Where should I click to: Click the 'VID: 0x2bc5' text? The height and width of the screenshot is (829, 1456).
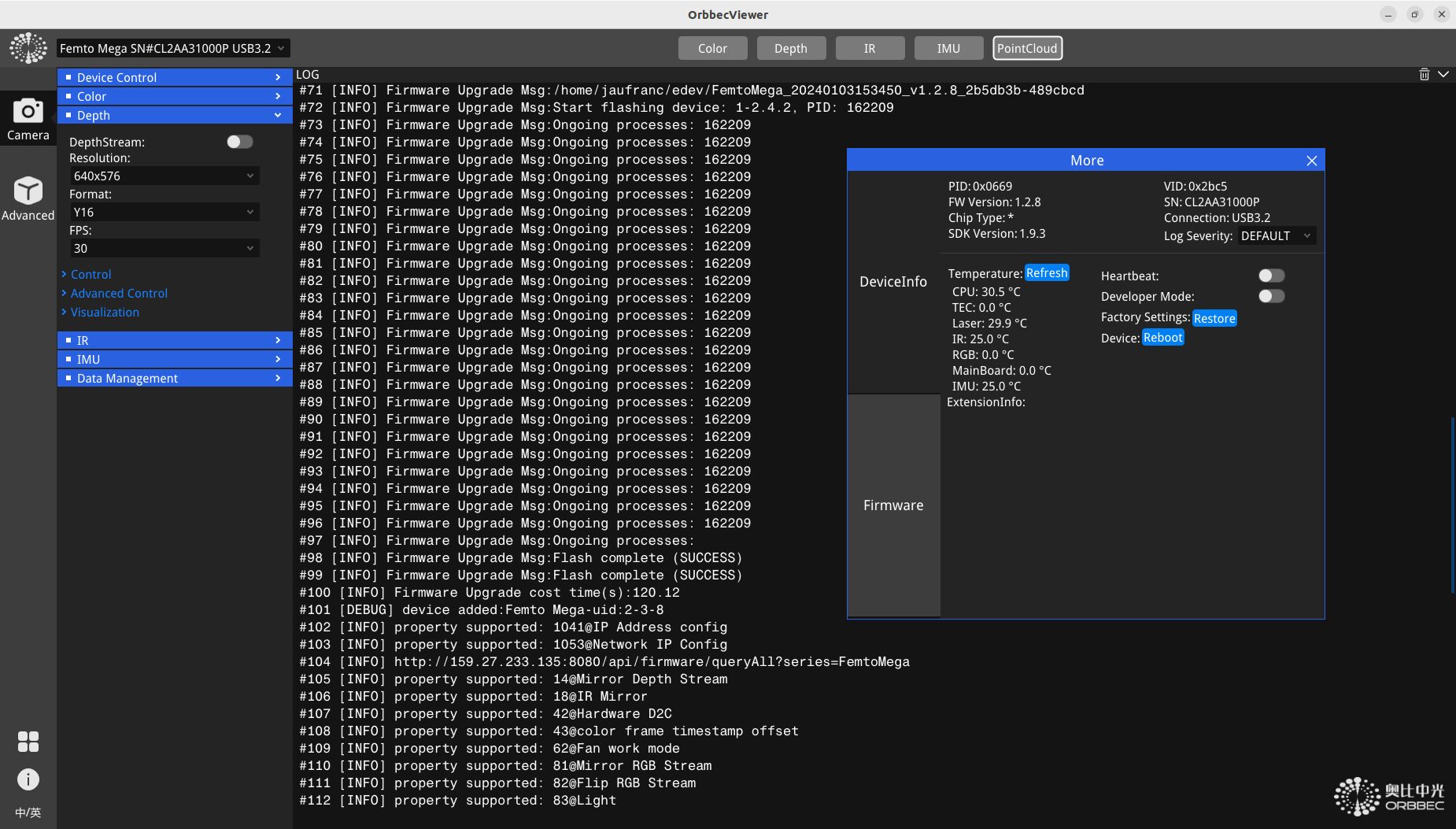click(1195, 187)
